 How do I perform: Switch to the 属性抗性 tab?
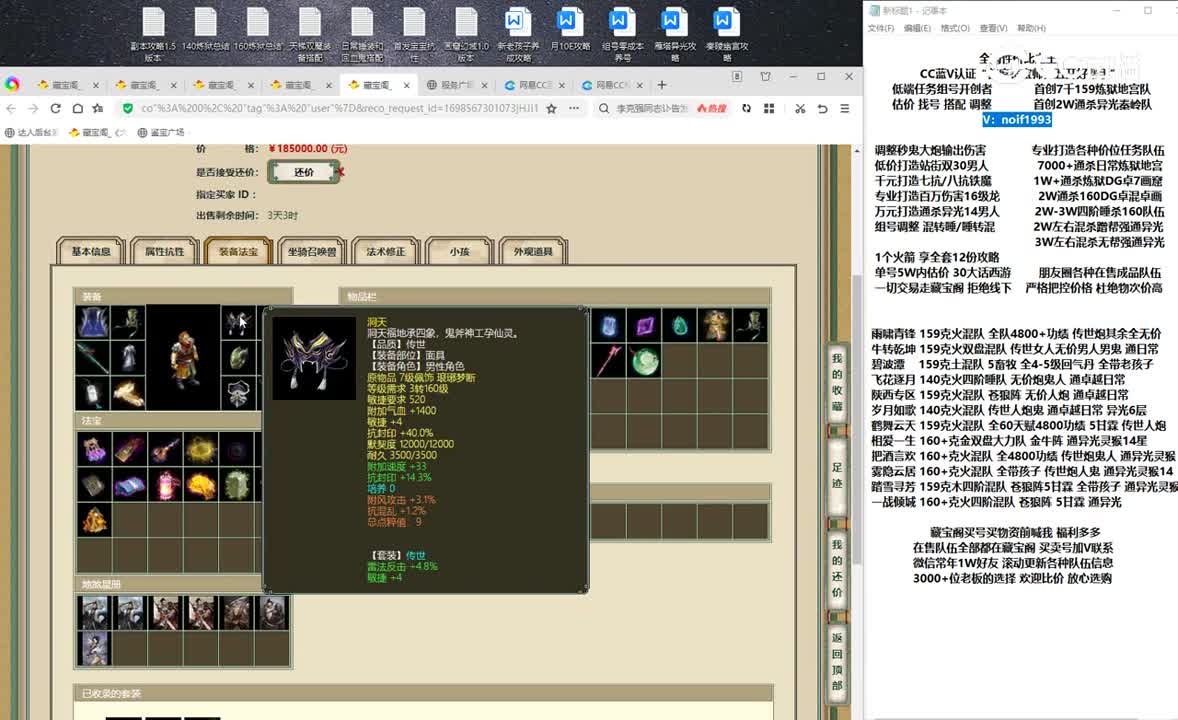coord(165,251)
